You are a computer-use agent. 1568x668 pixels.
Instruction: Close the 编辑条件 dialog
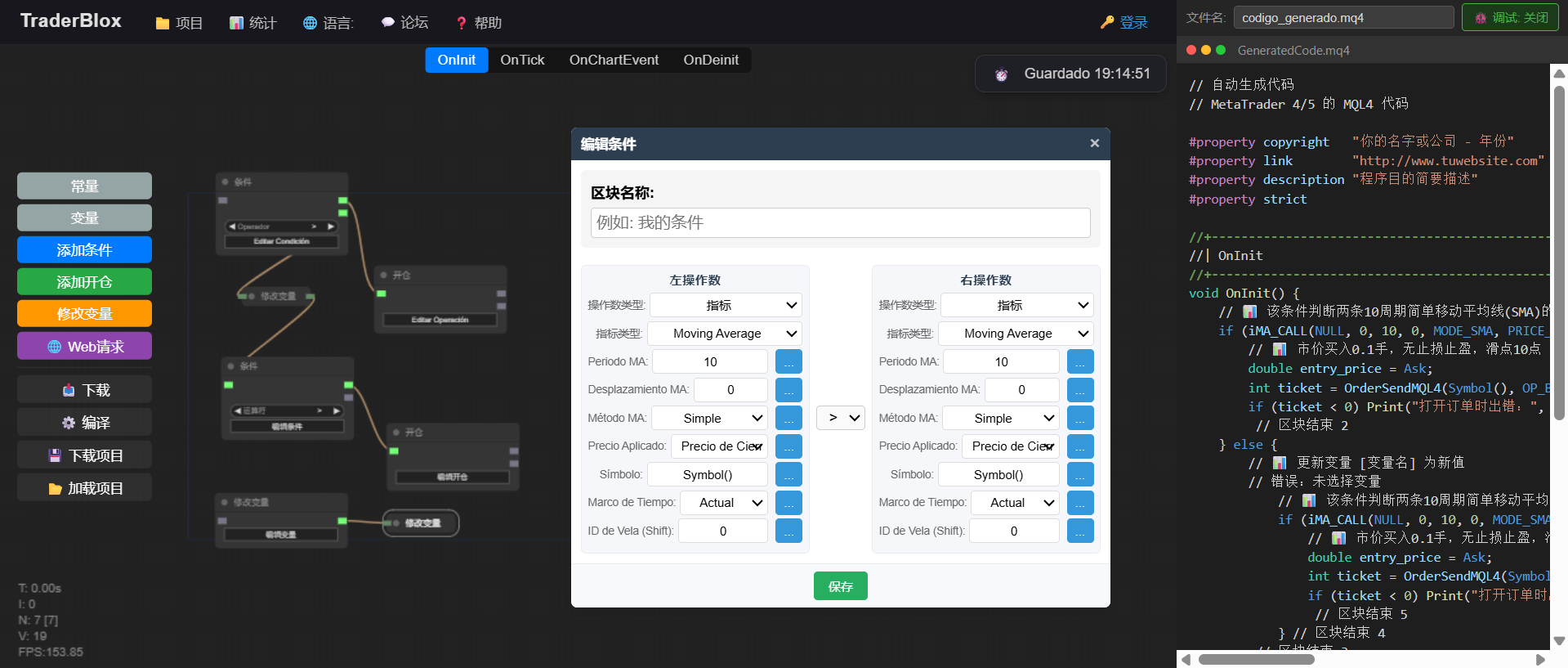pyautogui.click(x=1094, y=143)
